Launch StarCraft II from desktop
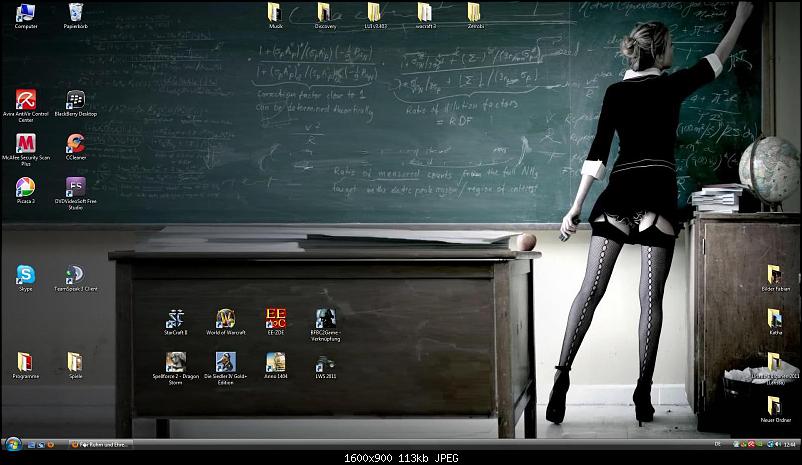The height and width of the screenshot is (465, 802). pyautogui.click(x=176, y=319)
